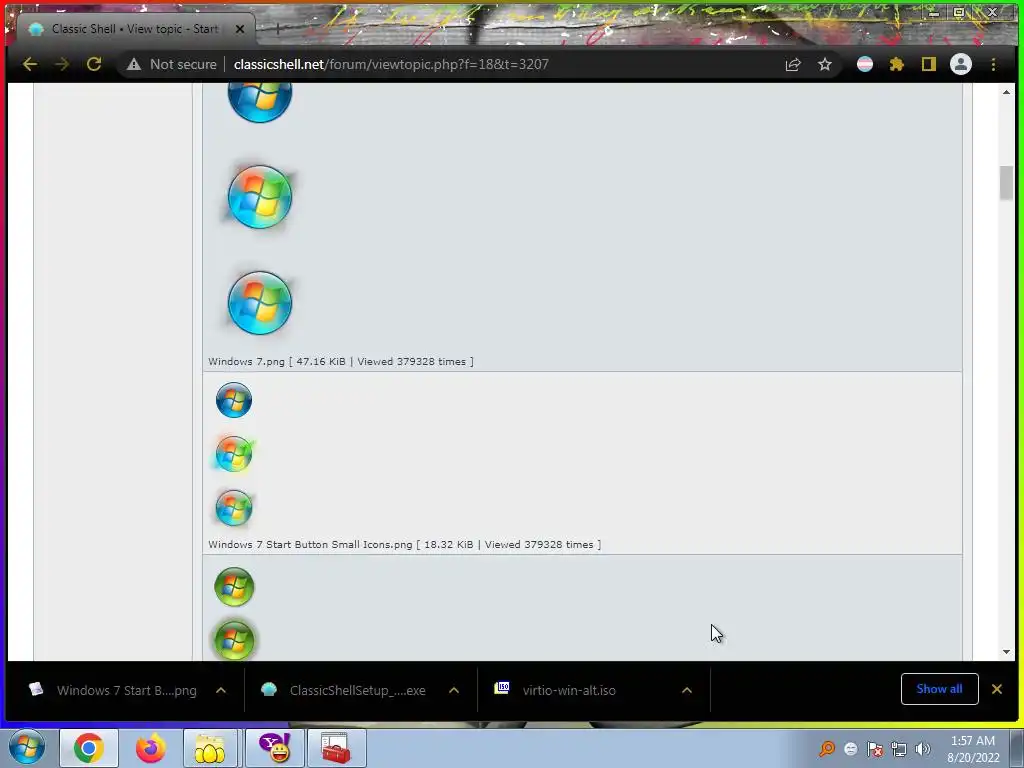Open the Chrome profile avatar
This screenshot has height=768, width=1024.
point(961,64)
